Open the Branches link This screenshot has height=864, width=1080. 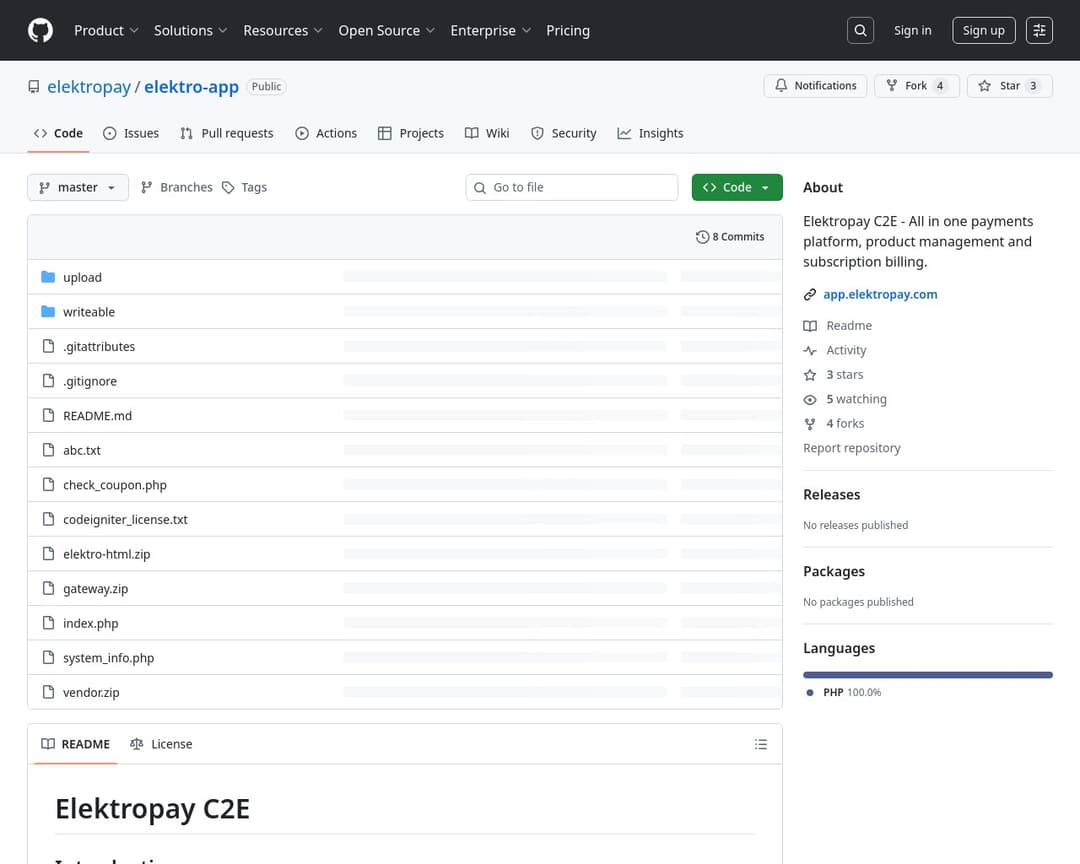(x=176, y=187)
